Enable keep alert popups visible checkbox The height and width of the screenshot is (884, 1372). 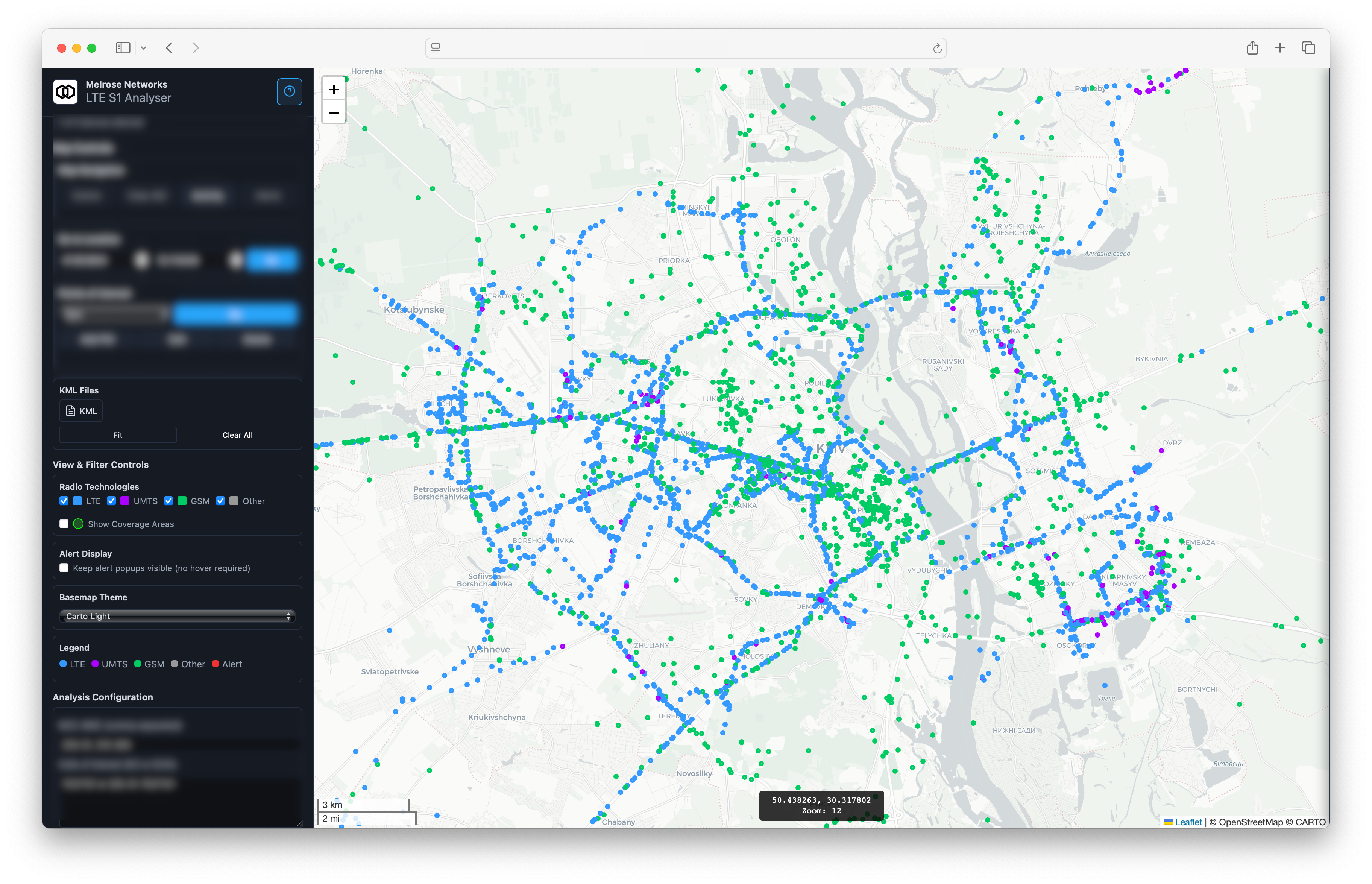(x=64, y=568)
